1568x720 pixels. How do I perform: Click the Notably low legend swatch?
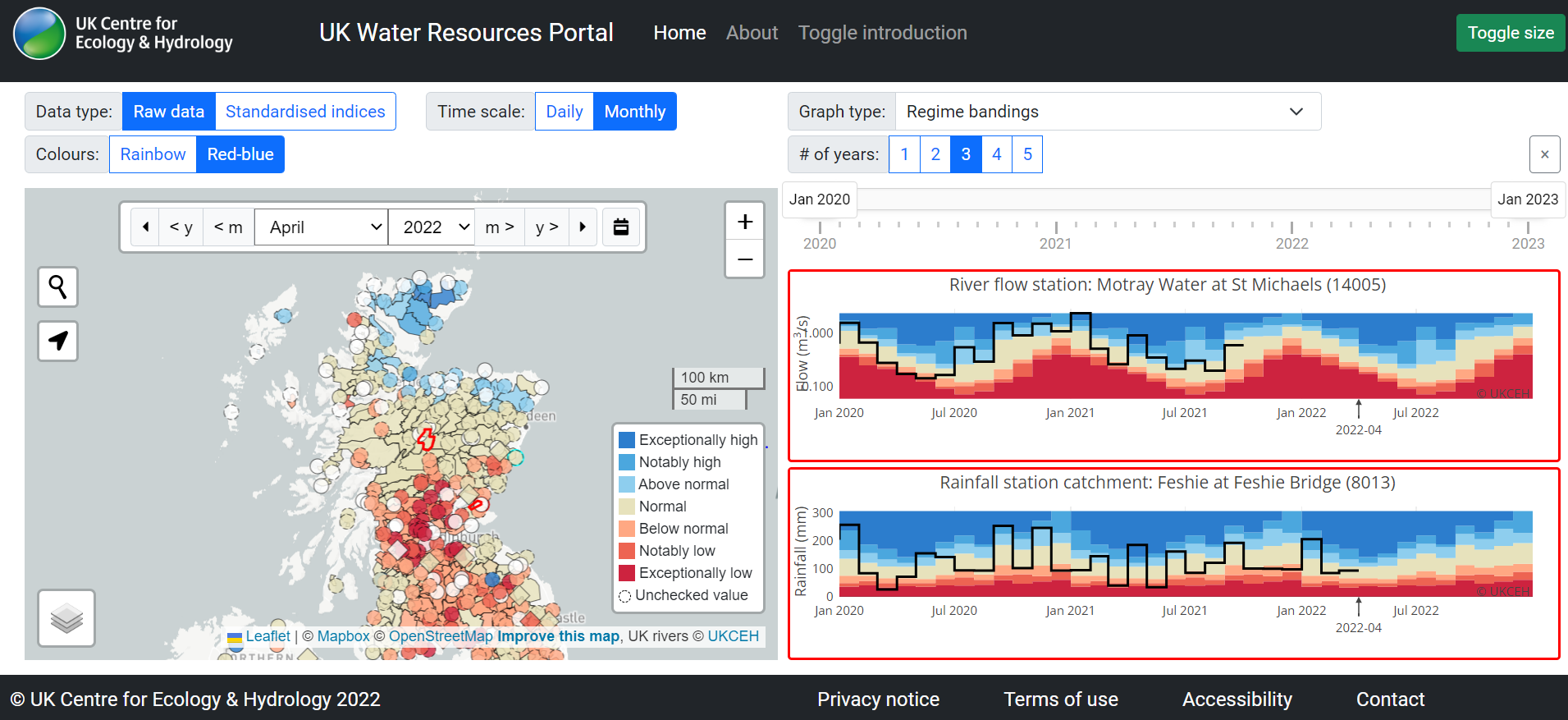[627, 551]
